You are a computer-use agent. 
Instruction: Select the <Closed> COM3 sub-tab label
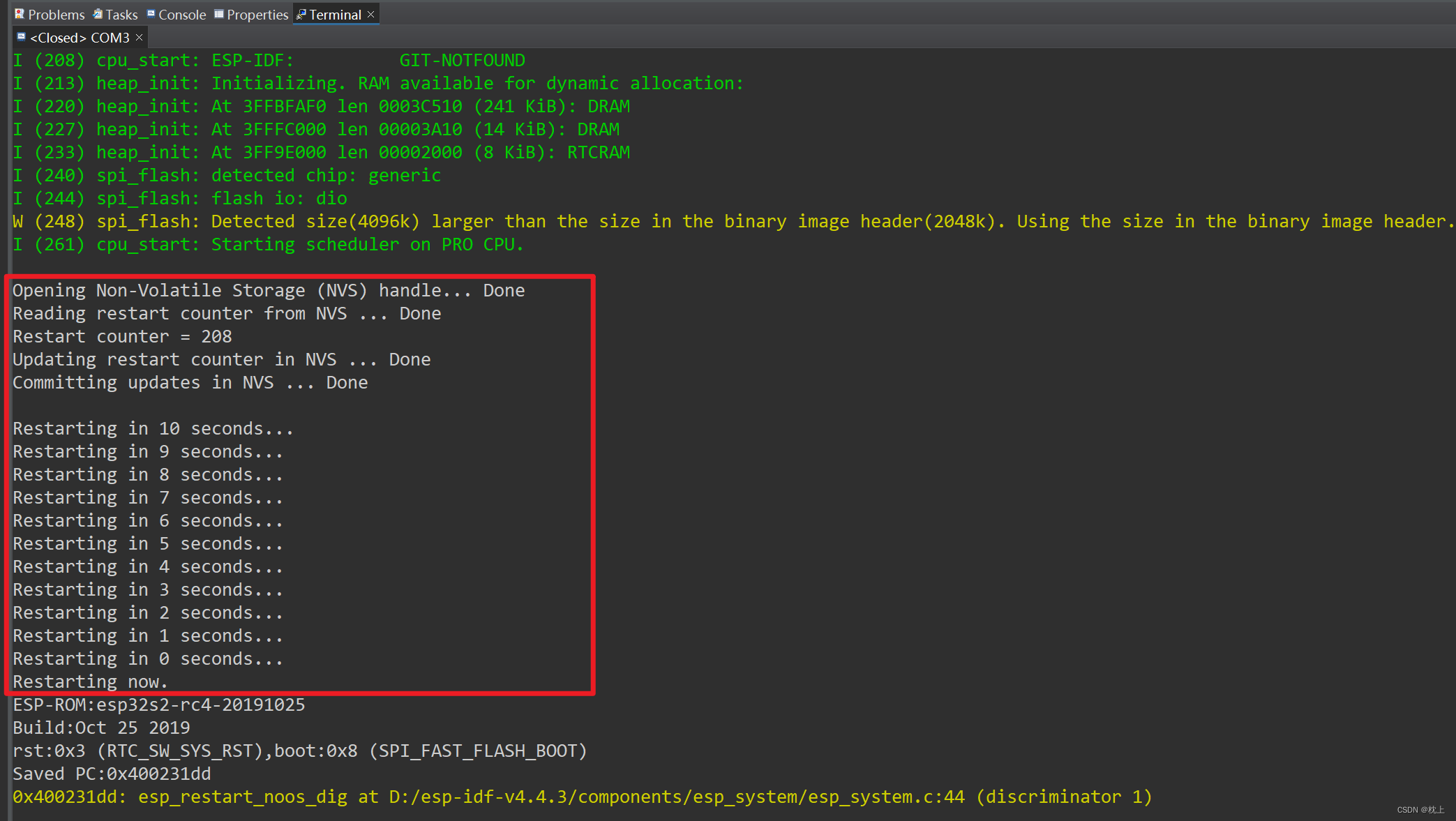pyautogui.click(x=80, y=38)
